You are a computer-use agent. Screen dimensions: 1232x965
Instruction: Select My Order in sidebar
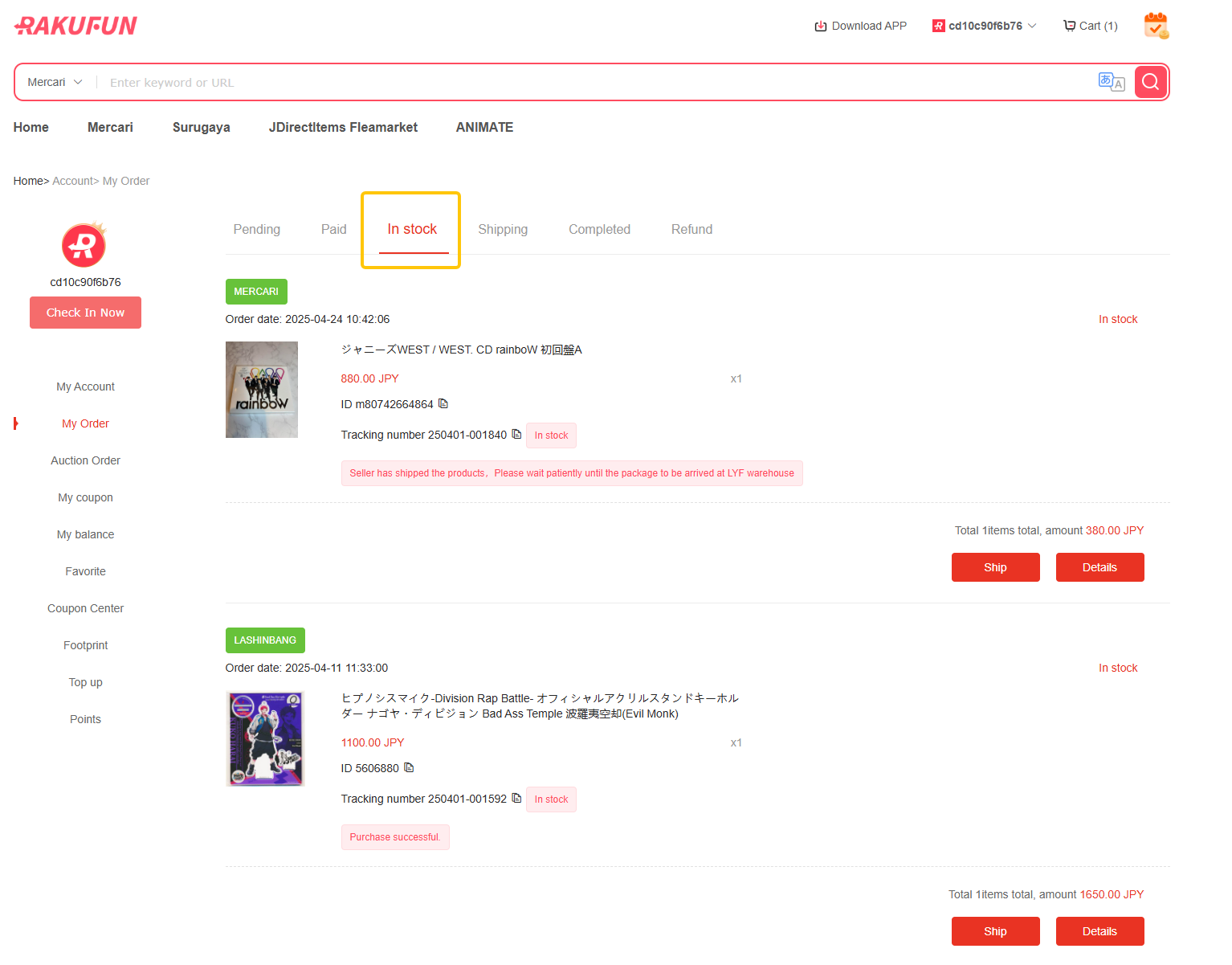click(85, 423)
